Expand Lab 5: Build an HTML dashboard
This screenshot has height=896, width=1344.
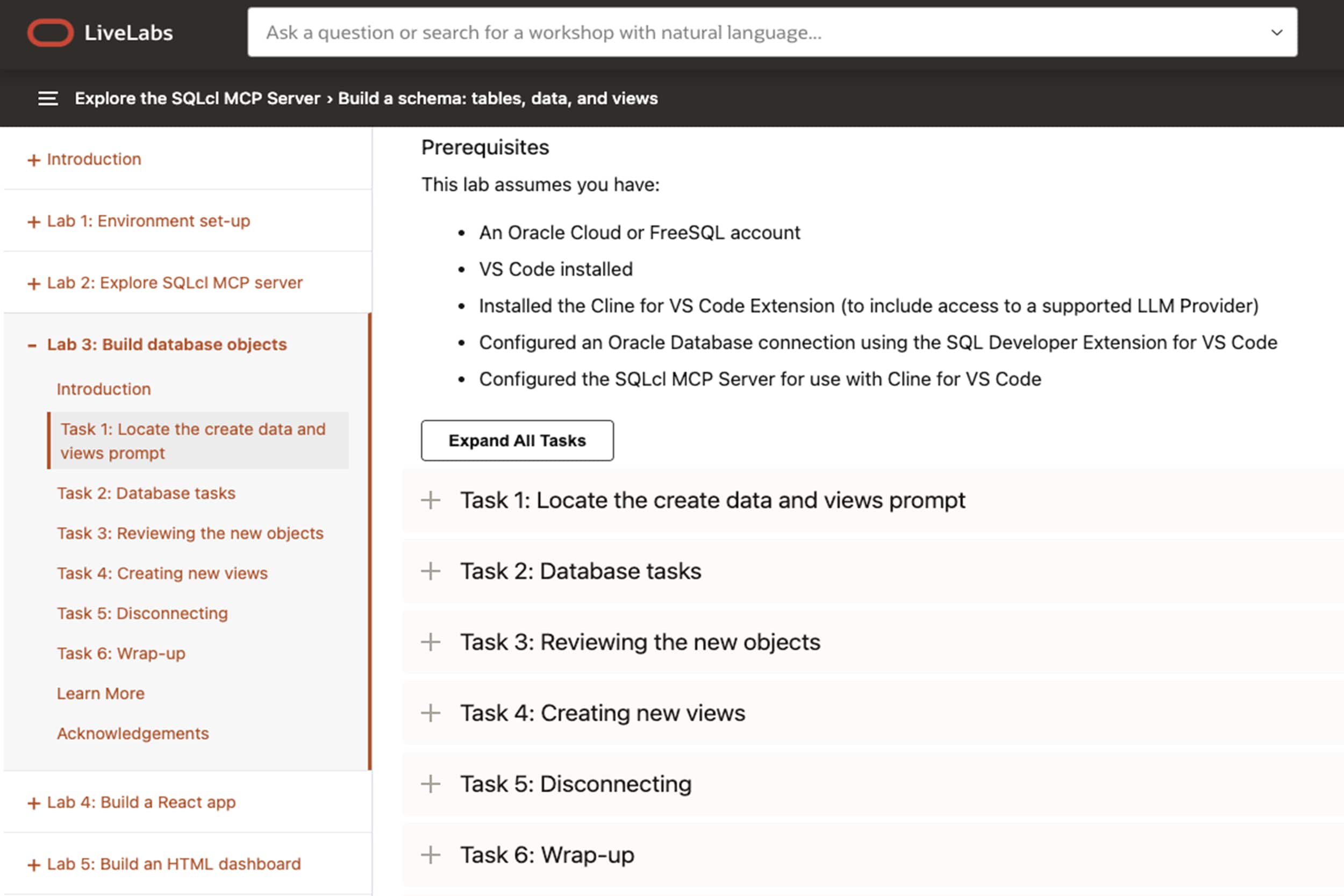(174, 864)
